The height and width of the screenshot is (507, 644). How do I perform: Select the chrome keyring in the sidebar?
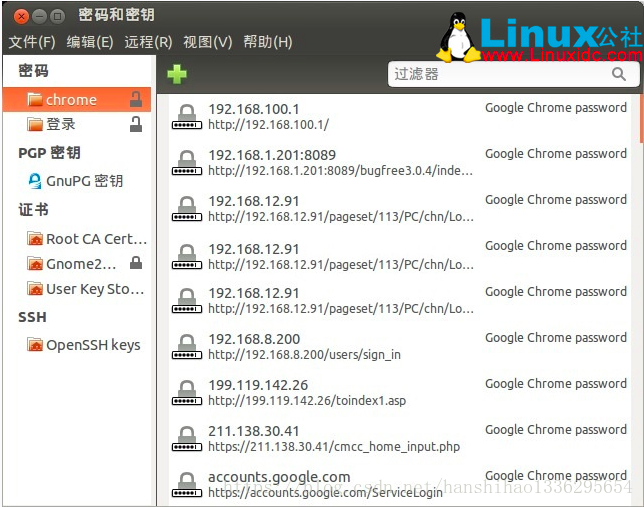[x=77, y=100]
